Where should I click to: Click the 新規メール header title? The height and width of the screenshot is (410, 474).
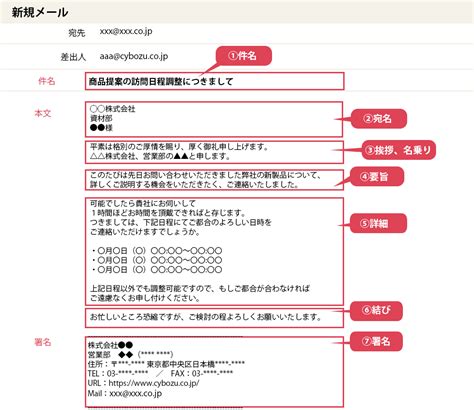(x=40, y=12)
